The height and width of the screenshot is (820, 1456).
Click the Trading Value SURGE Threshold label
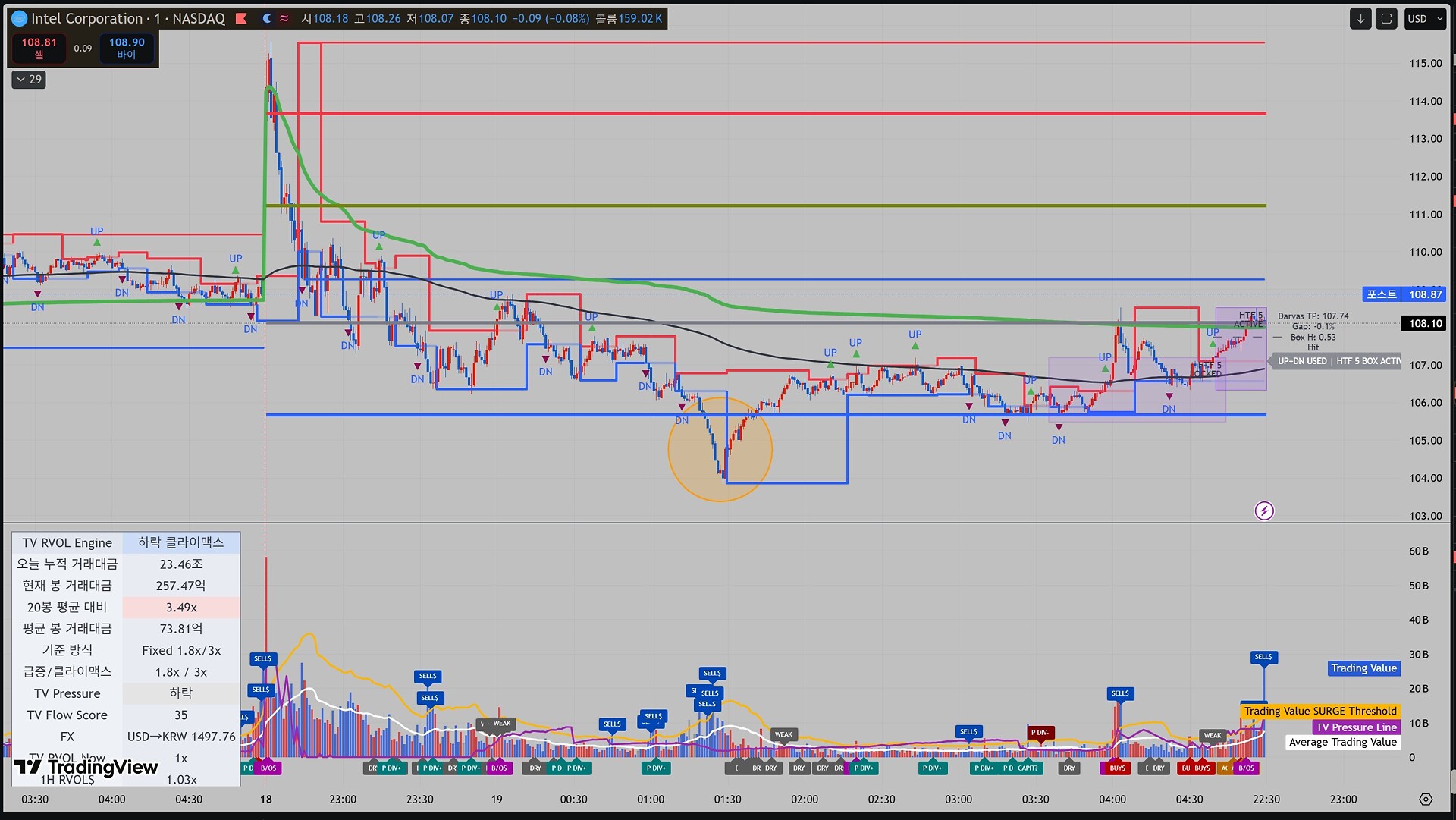(1320, 711)
